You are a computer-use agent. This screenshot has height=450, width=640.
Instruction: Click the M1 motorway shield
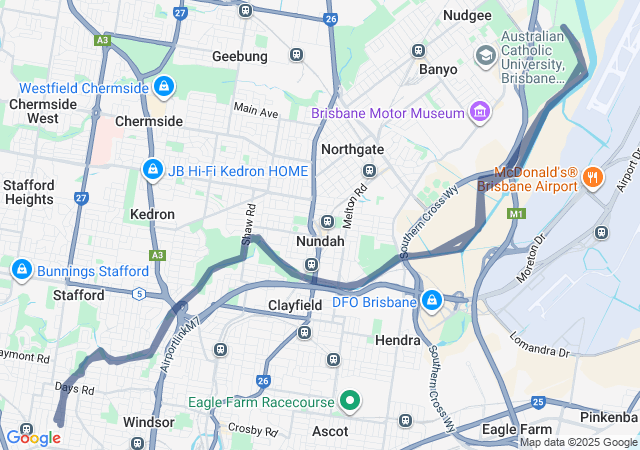516,214
